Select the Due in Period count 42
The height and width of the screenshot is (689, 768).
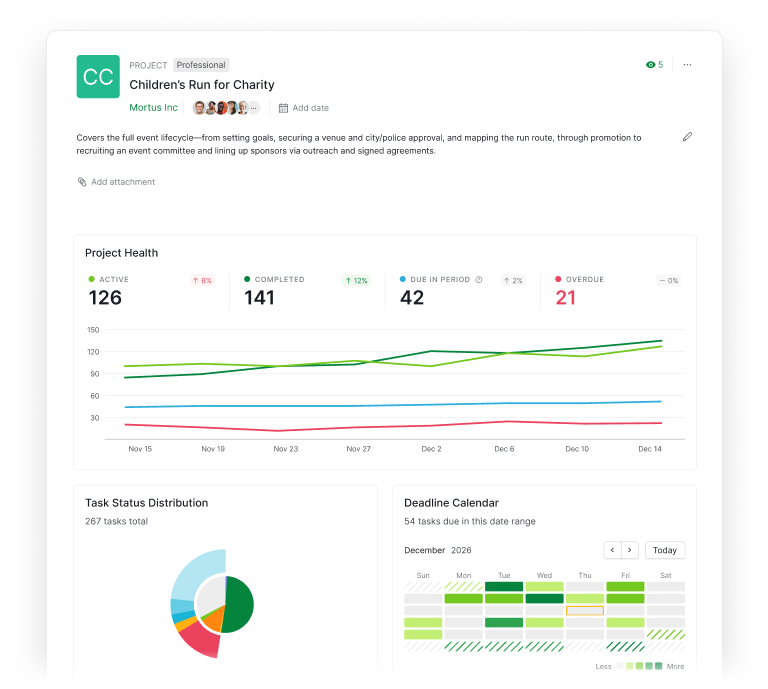click(412, 298)
